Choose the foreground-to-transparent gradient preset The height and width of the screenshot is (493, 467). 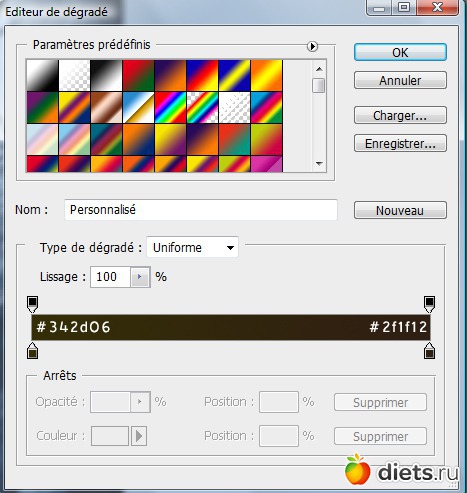coord(74,76)
